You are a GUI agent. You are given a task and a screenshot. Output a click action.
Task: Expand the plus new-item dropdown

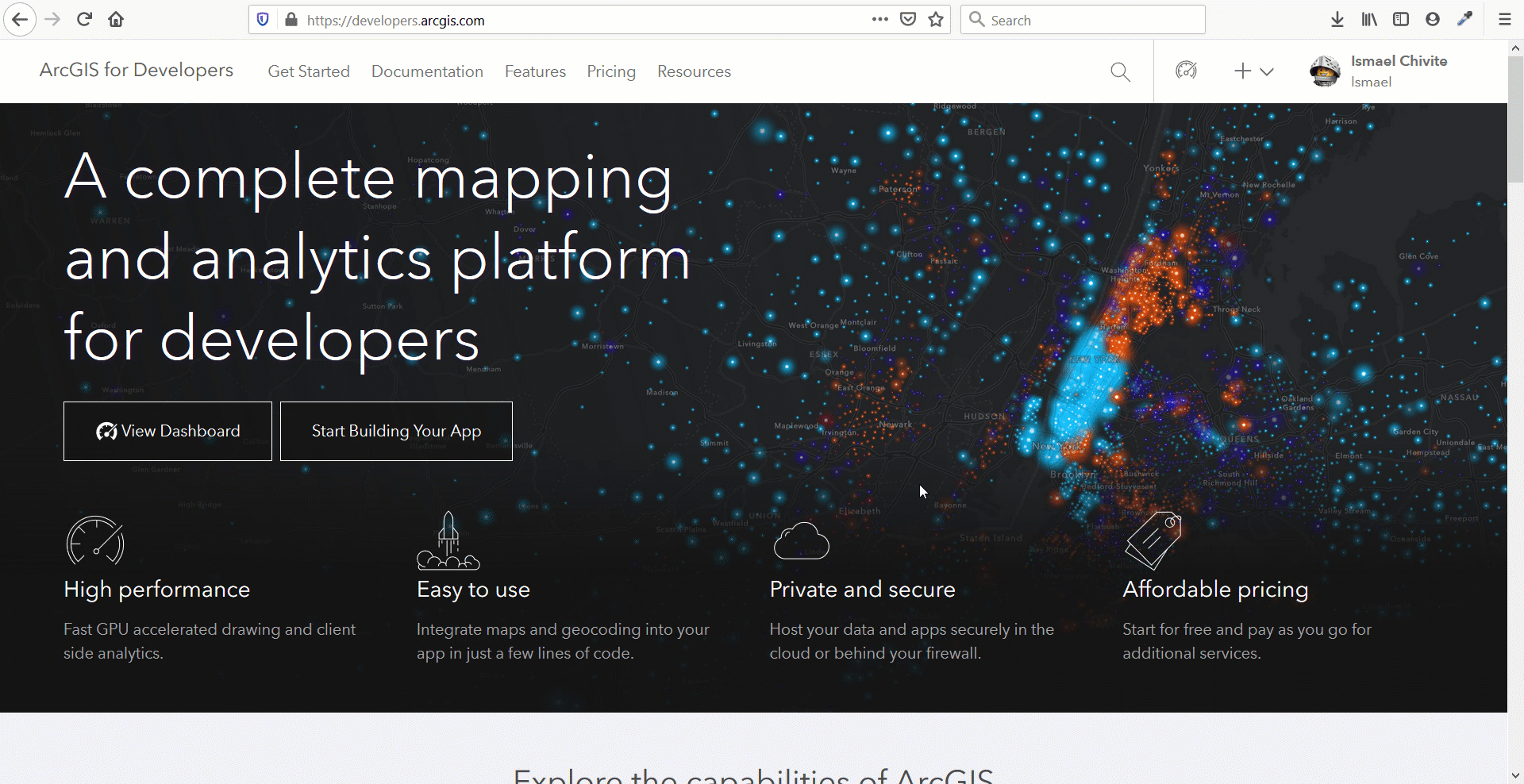point(1254,71)
